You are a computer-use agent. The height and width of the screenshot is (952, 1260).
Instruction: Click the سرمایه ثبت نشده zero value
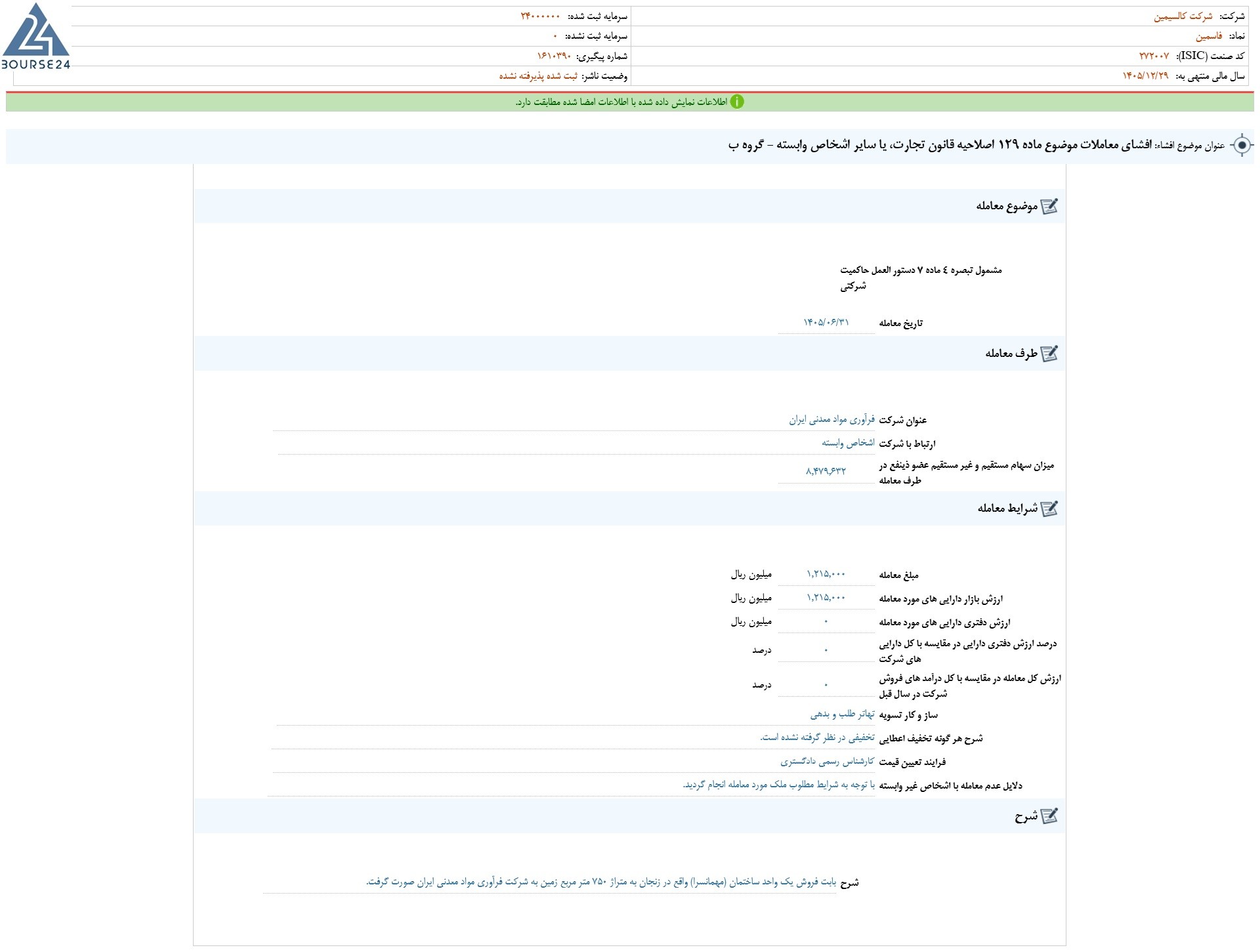[x=555, y=36]
